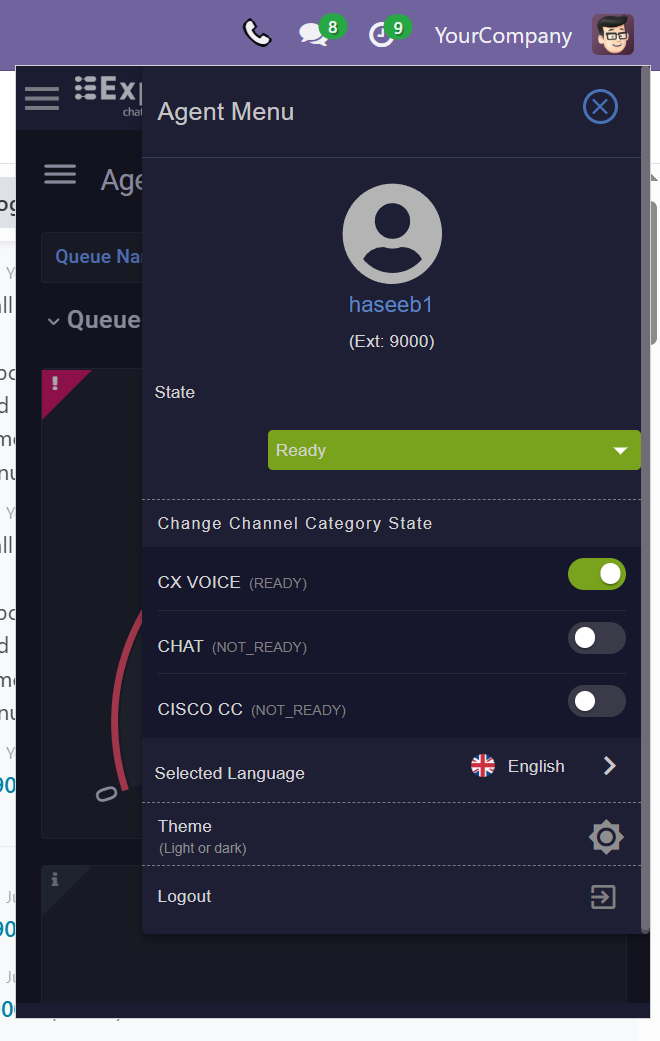Open the phone dialer icon
Screen dimensions: 660x1041
(257, 33)
